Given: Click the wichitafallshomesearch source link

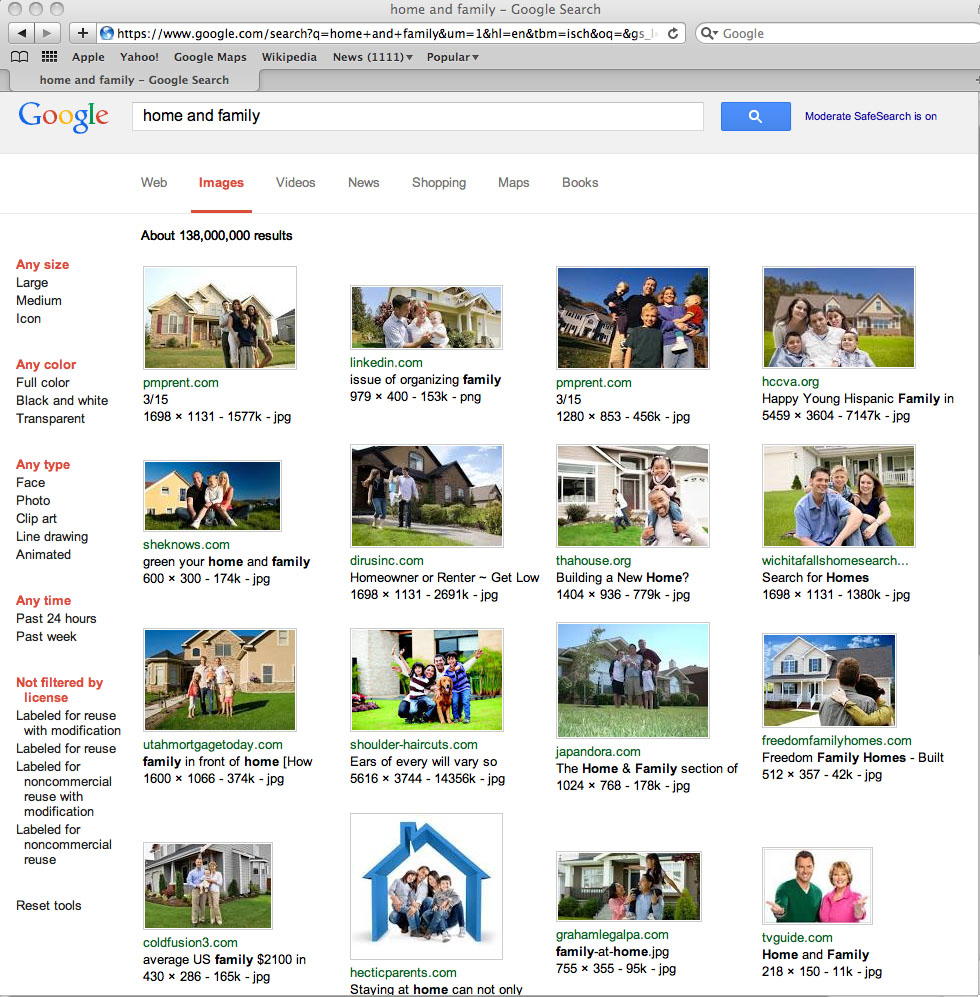Looking at the screenshot, I should [x=835, y=560].
